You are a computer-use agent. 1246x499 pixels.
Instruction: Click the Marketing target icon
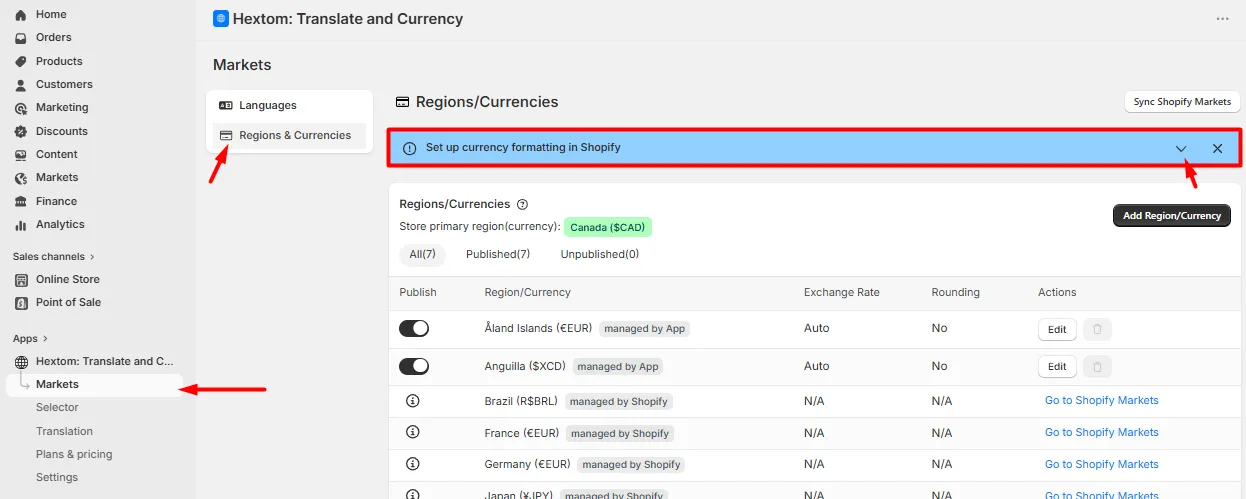click(x=21, y=108)
